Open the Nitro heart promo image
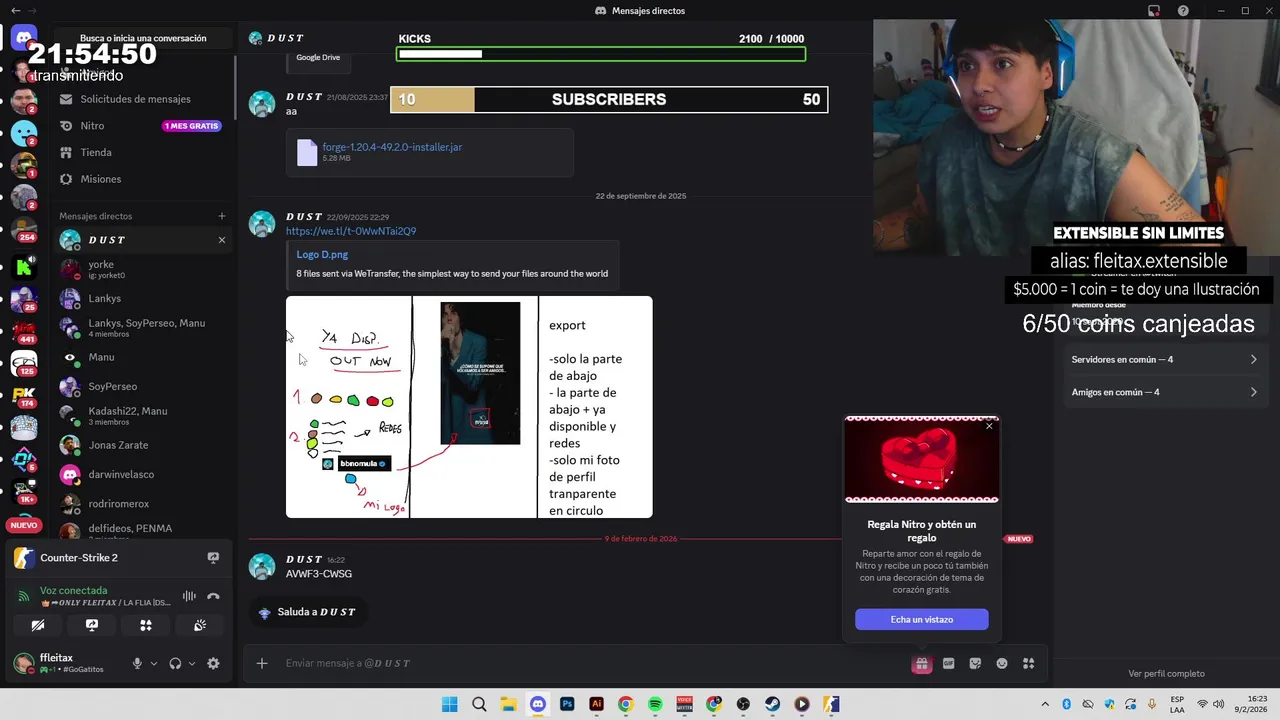Screen dimensions: 1280x720 click(x=921, y=460)
